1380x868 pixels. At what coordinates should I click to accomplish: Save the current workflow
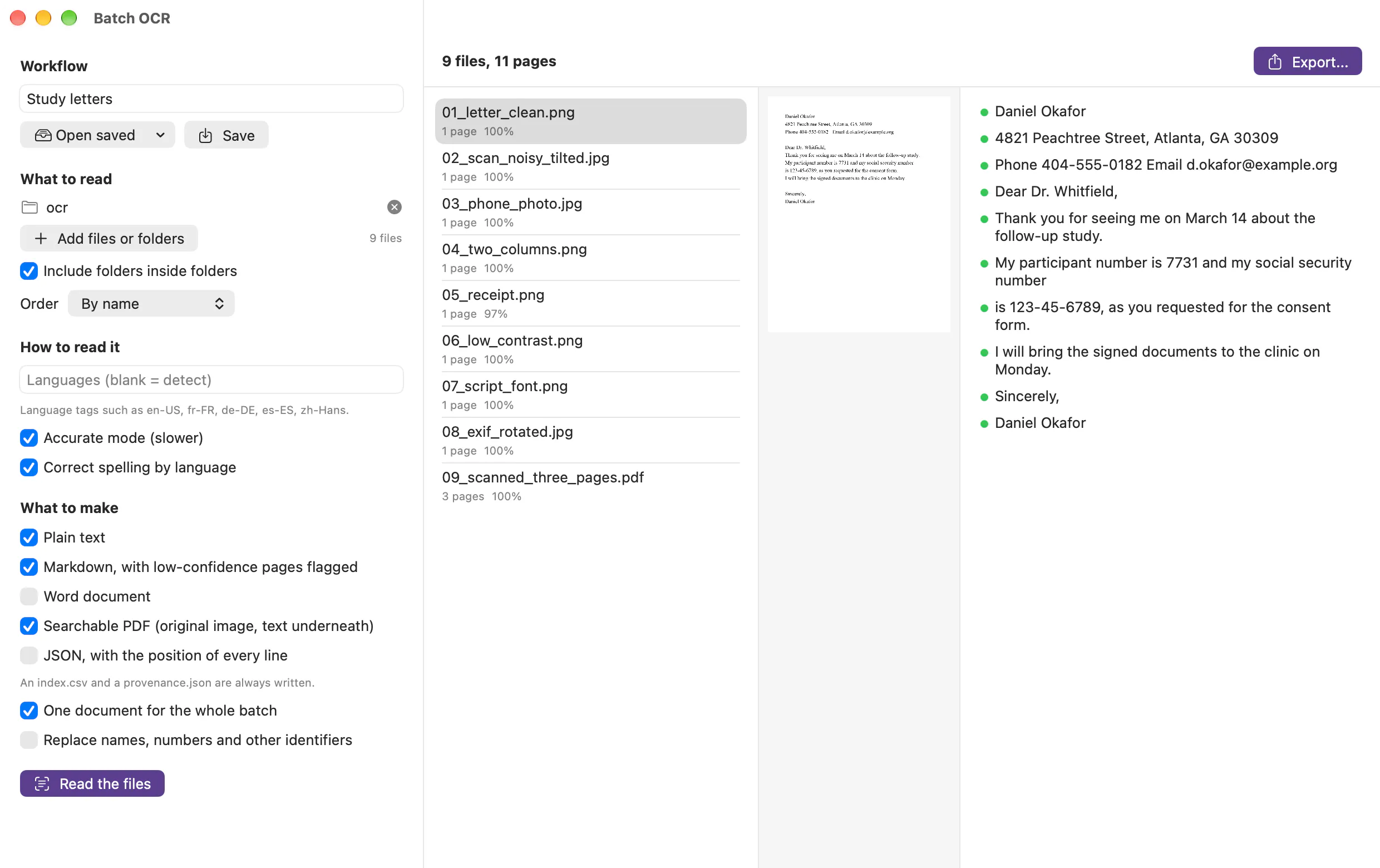click(226, 135)
